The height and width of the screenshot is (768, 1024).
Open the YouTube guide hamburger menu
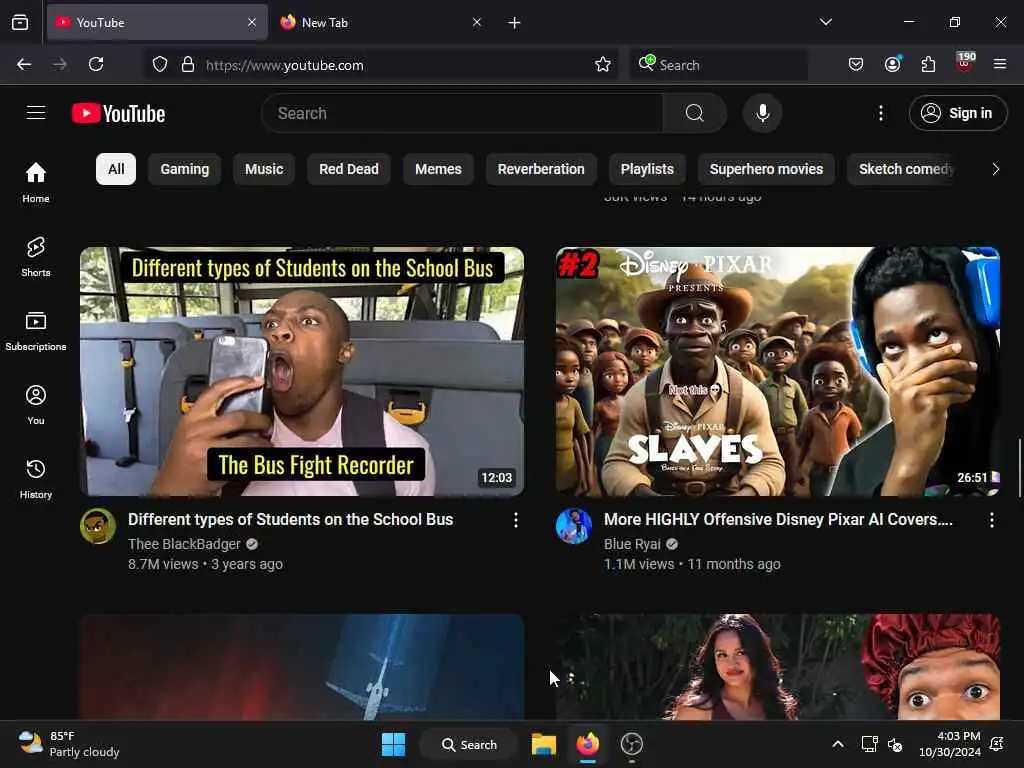(36, 113)
